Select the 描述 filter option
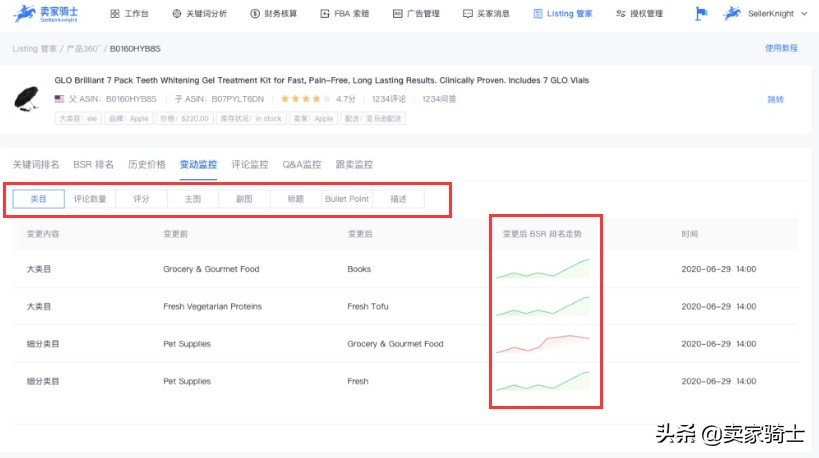 [x=398, y=199]
